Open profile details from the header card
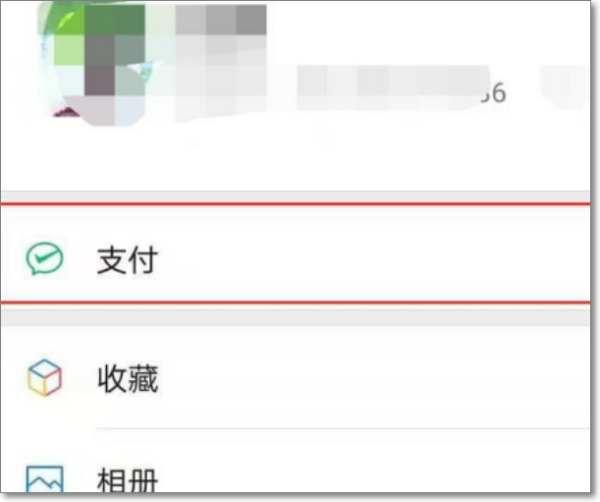Image resolution: width=600 pixels, height=502 pixels. pos(295,96)
